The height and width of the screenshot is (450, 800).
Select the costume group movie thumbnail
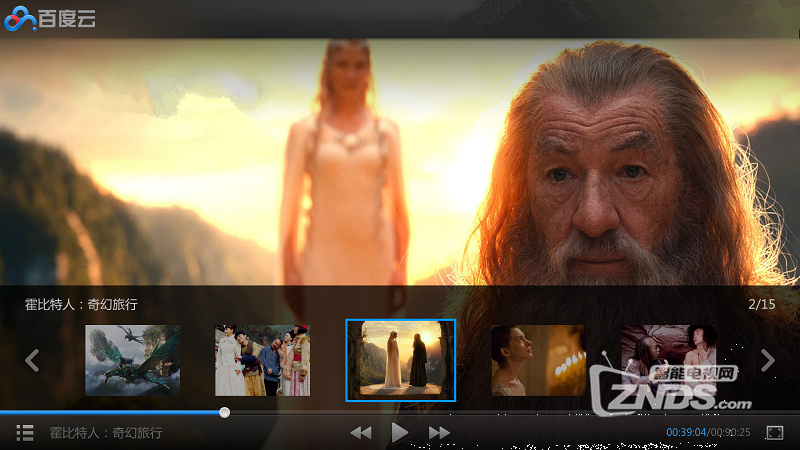coord(262,360)
